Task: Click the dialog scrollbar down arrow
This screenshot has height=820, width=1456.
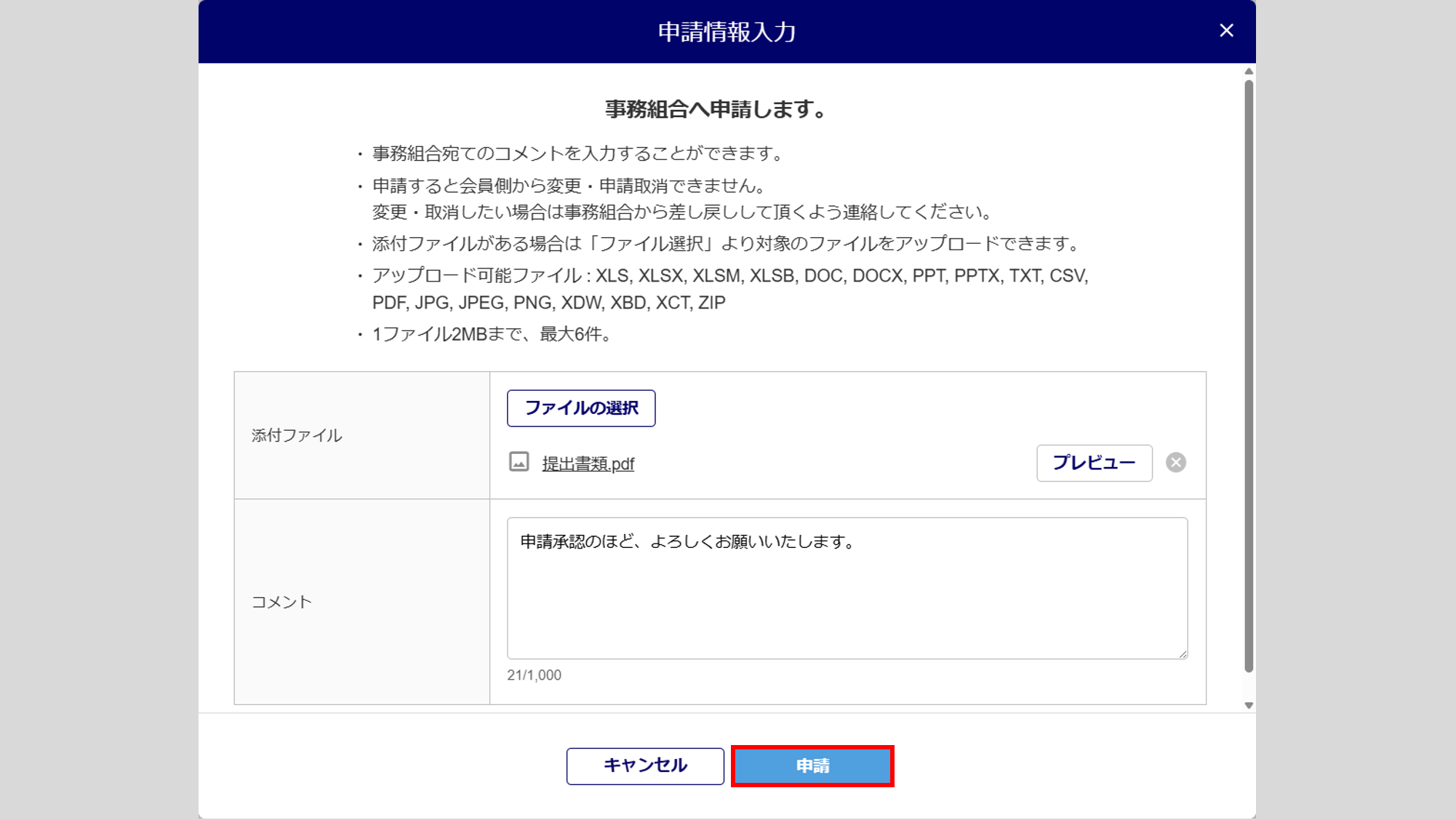Action: pos(1249,705)
